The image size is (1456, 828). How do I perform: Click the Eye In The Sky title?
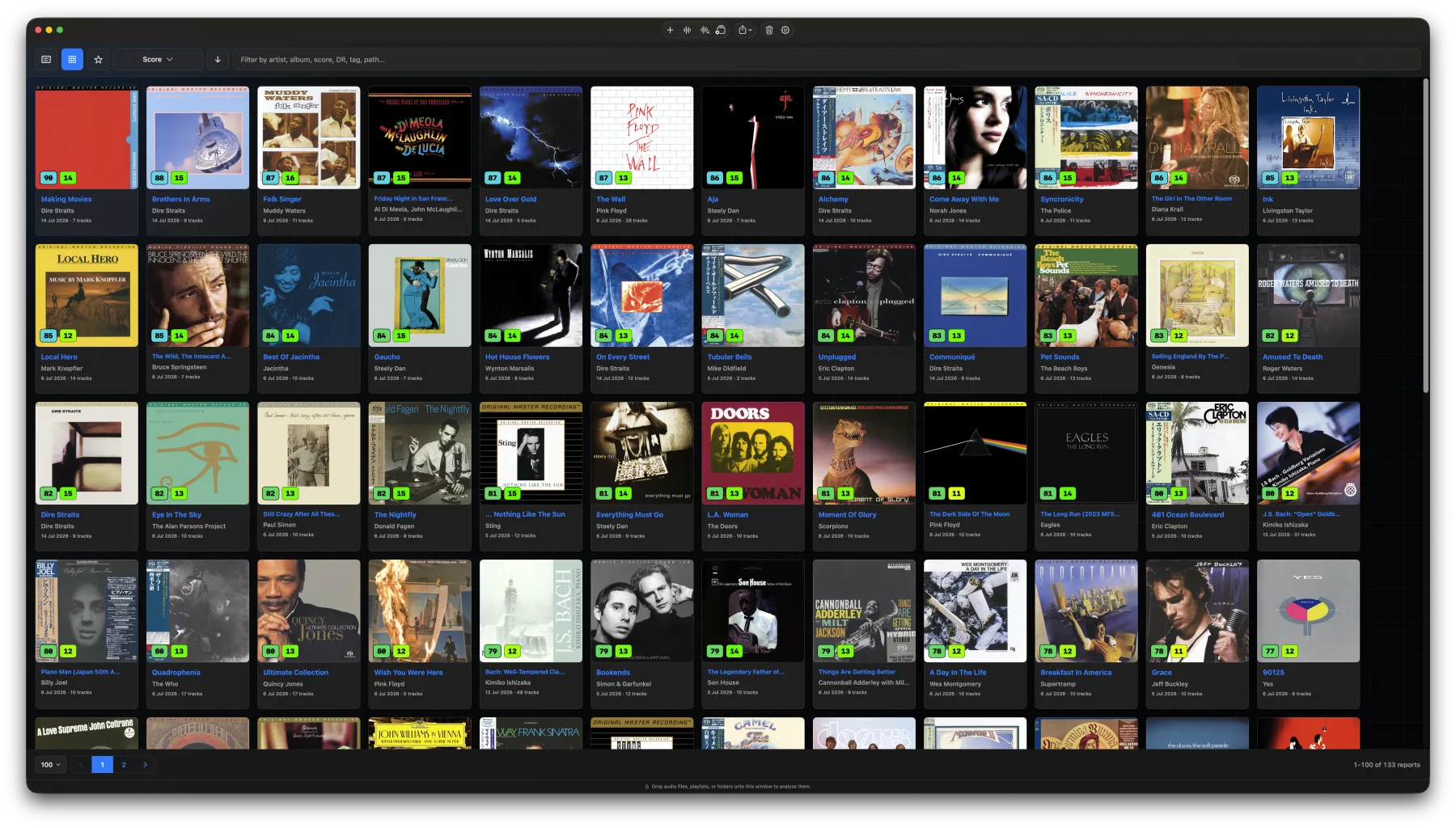click(176, 514)
